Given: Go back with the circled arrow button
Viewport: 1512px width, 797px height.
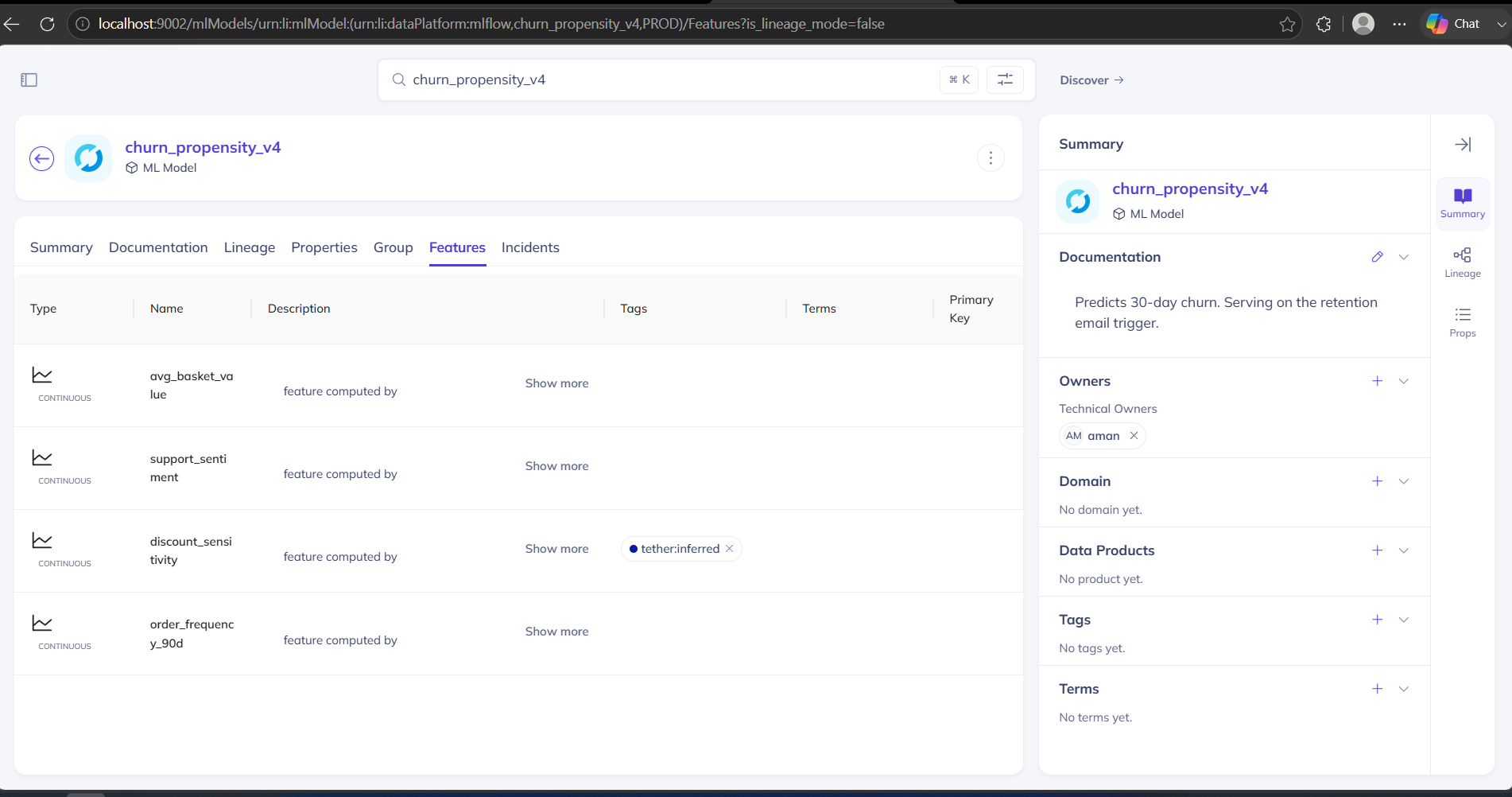Looking at the screenshot, I should point(42,158).
